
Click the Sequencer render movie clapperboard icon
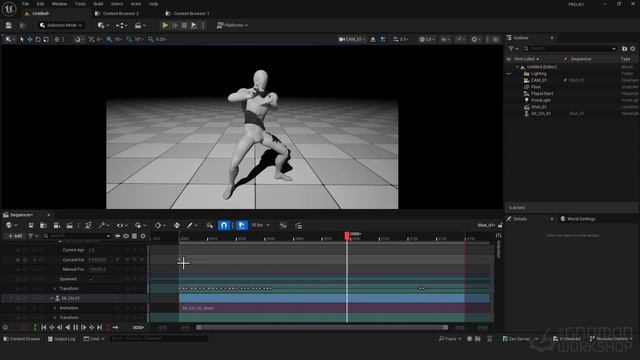69,225
